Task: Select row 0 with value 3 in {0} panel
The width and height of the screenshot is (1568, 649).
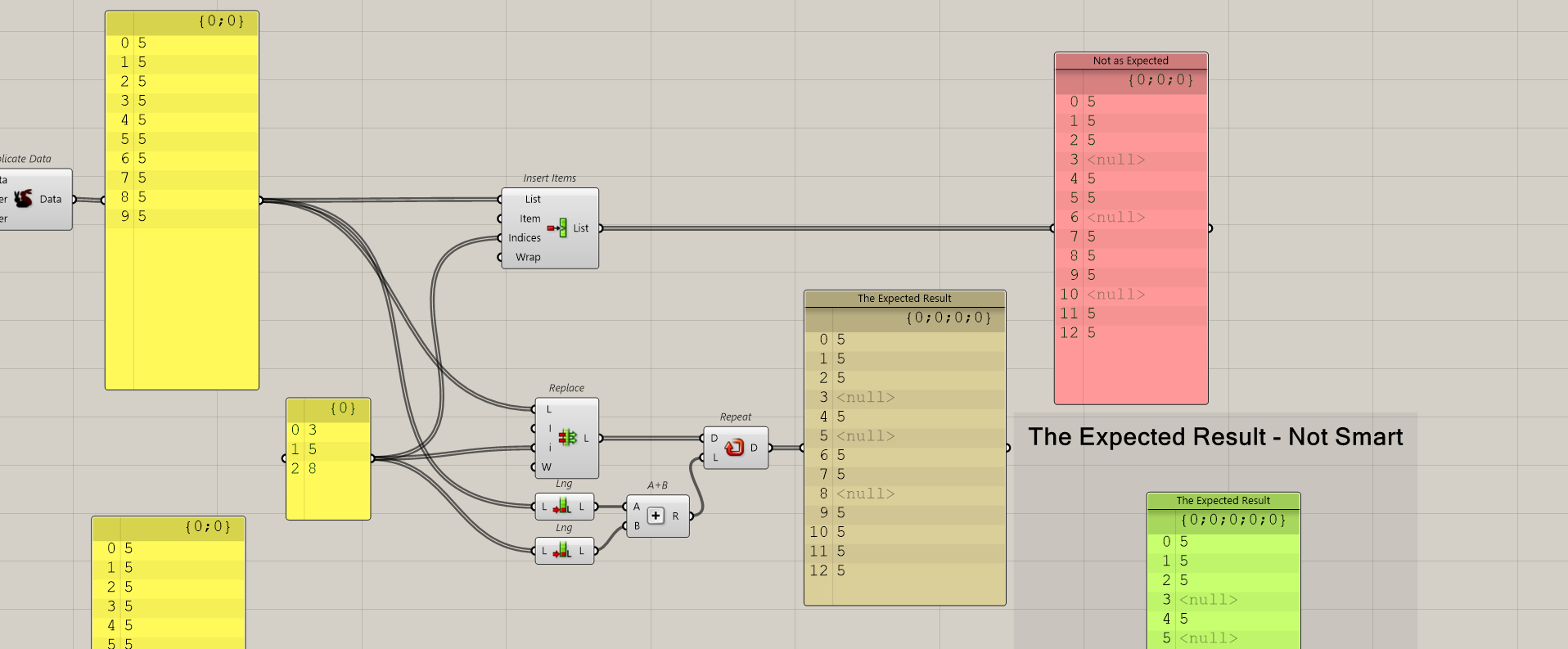Action: tap(328, 430)
